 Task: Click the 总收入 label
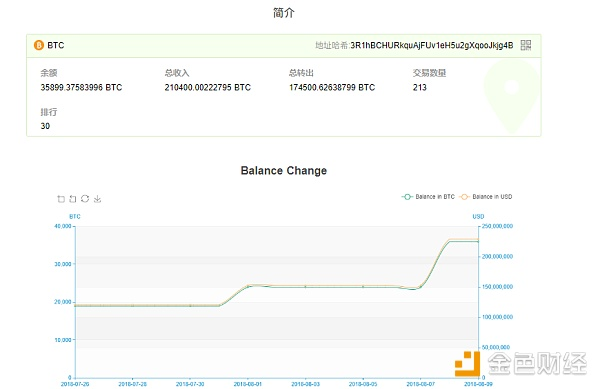[x=177, y=73]
